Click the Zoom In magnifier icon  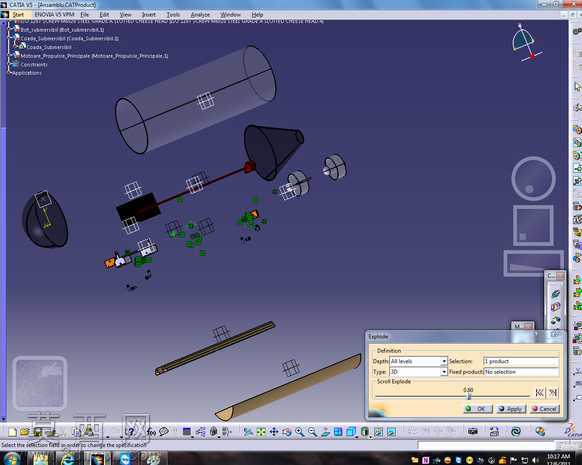[x=300, y=432]
